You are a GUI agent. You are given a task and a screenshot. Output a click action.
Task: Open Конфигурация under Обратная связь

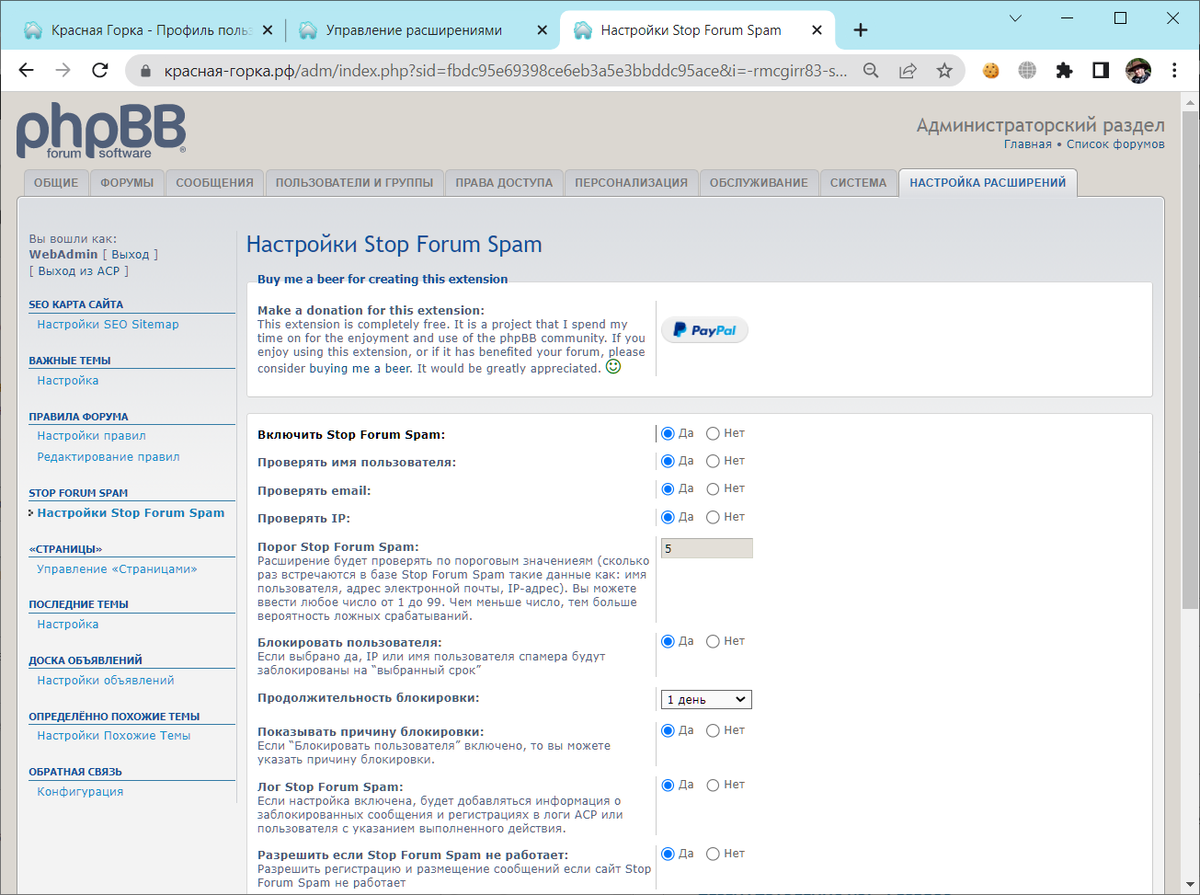tap(80, 792)
